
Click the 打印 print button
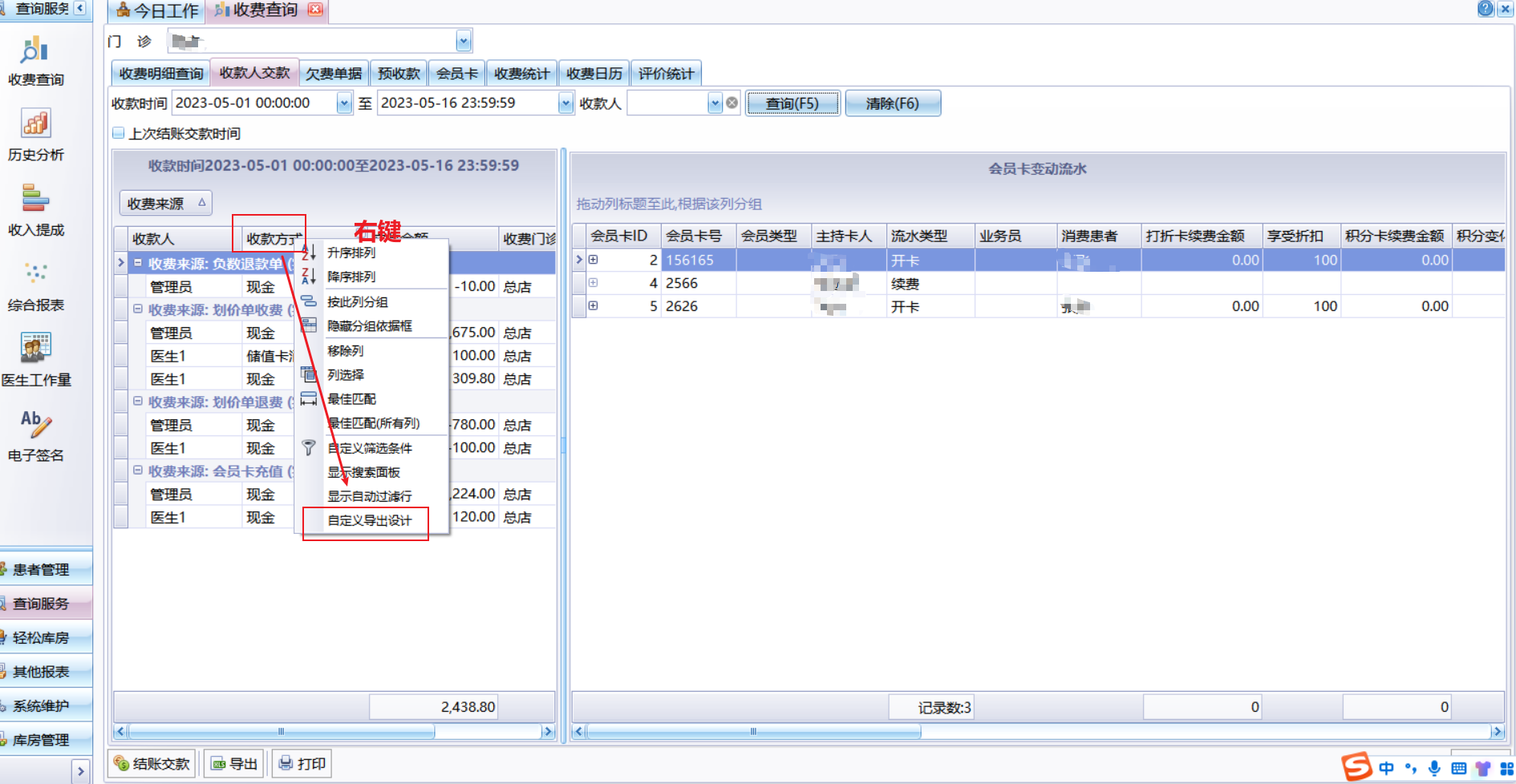pos(302,764)
